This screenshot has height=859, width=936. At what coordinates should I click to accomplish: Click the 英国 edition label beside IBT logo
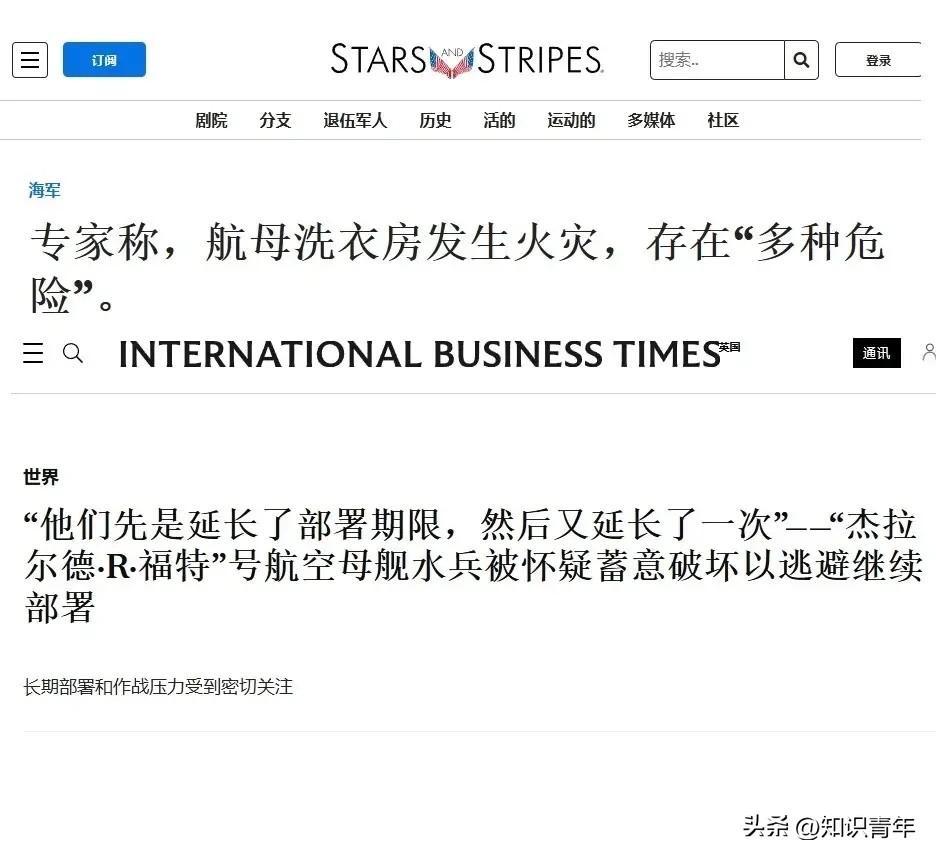point(729,347)
